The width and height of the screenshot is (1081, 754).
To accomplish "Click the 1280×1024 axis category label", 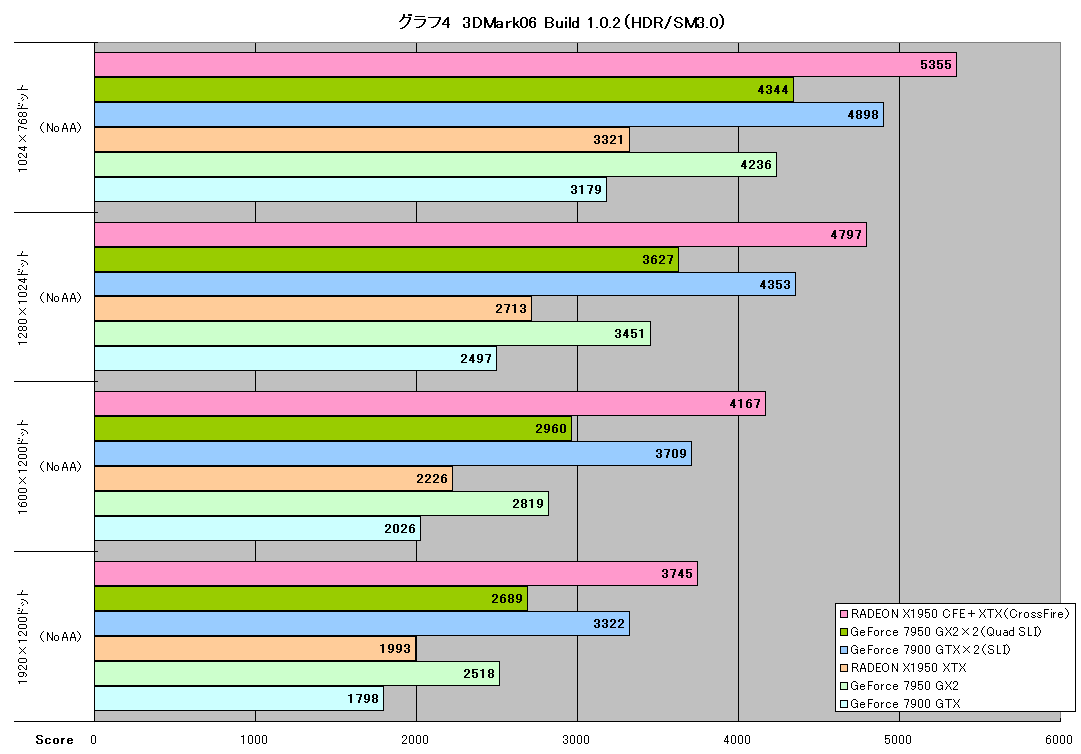I will click(x=23, y=298).
